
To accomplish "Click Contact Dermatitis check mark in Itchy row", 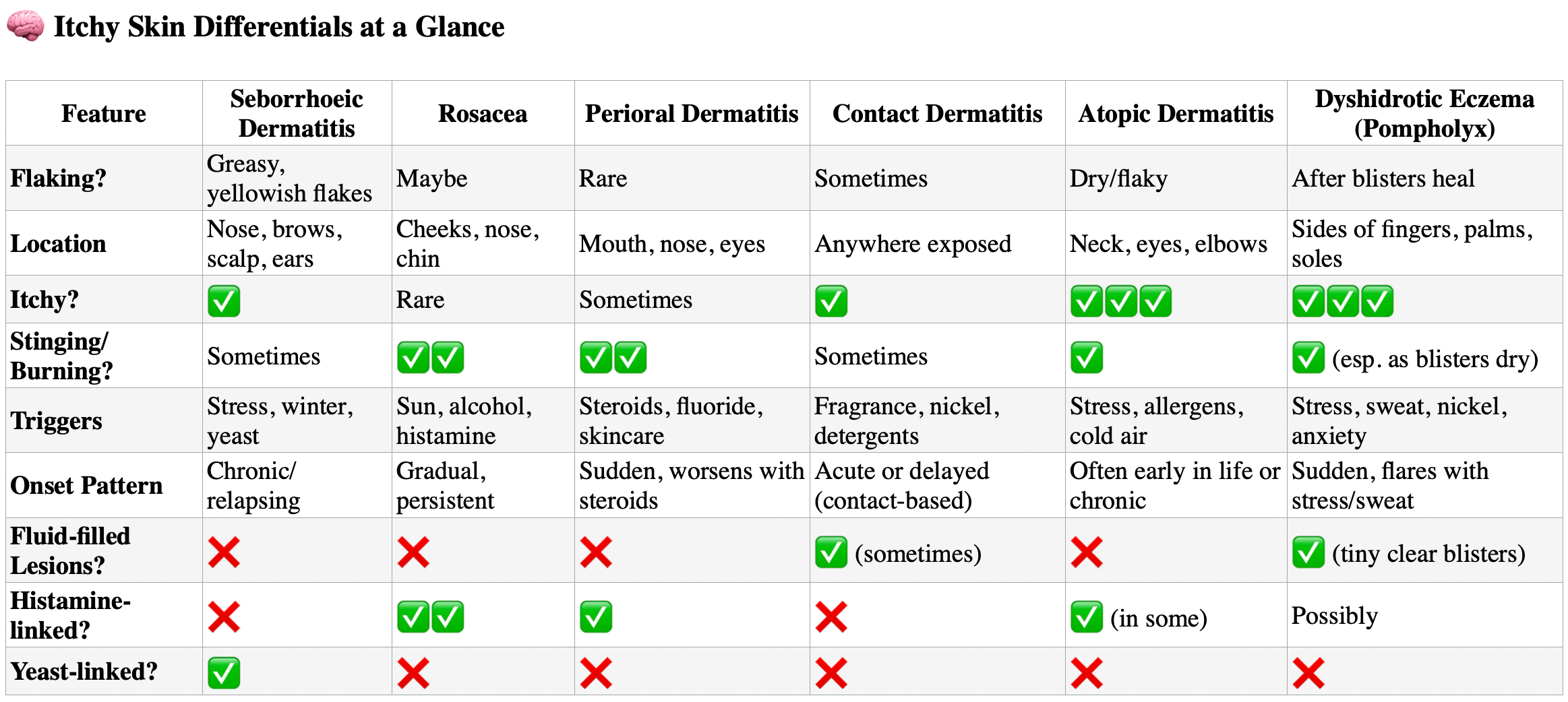I will [831, 300].
